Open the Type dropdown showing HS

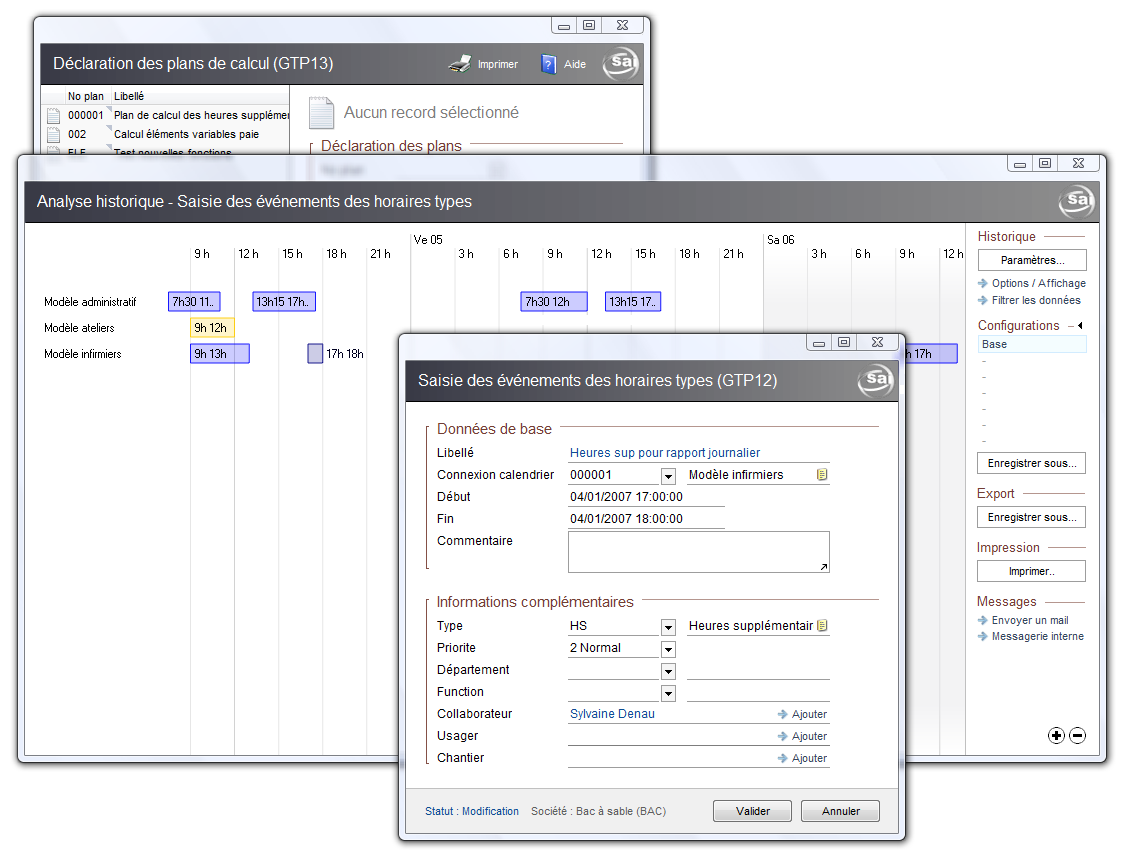coord(668,627)
